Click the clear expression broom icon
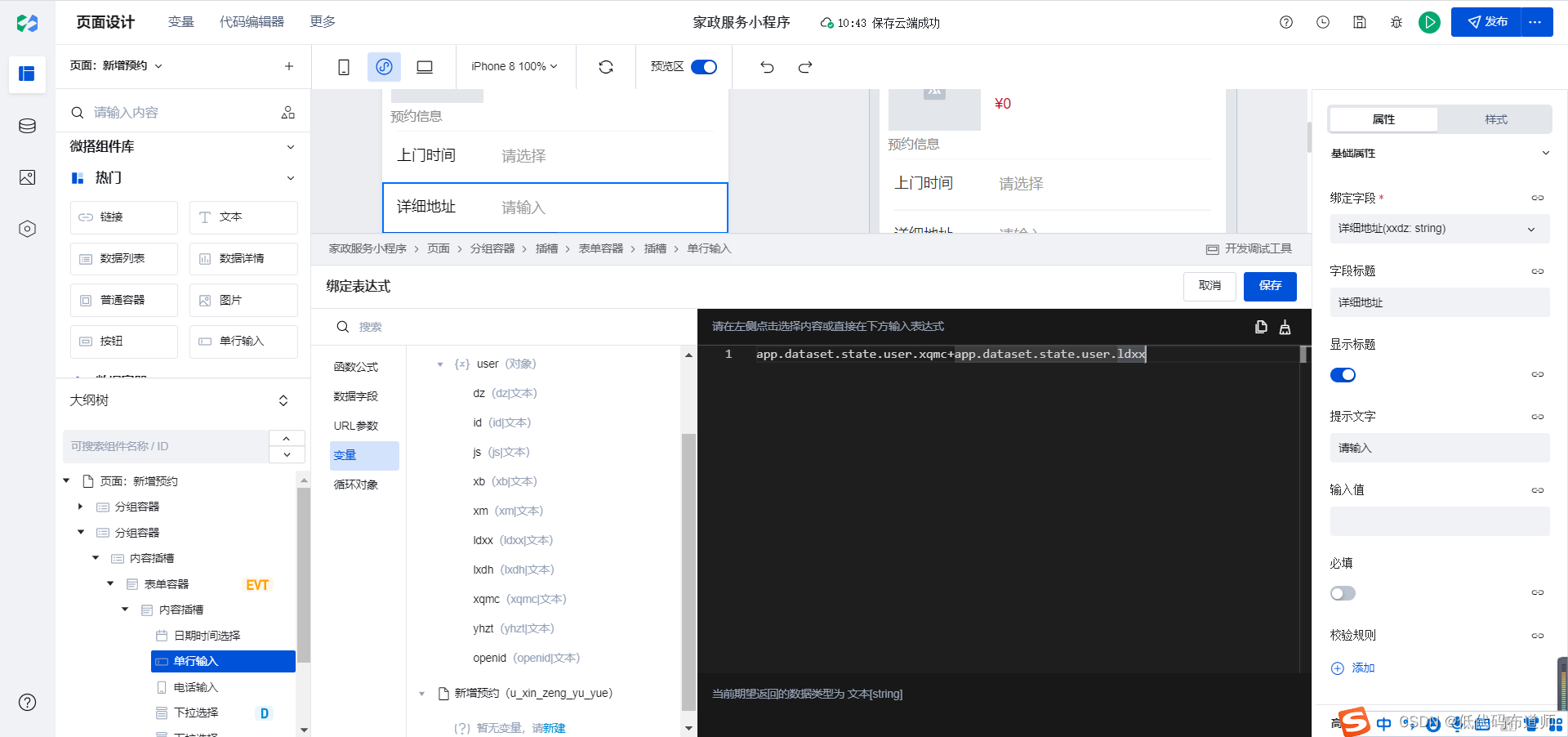 click(x=1285, y=327)
